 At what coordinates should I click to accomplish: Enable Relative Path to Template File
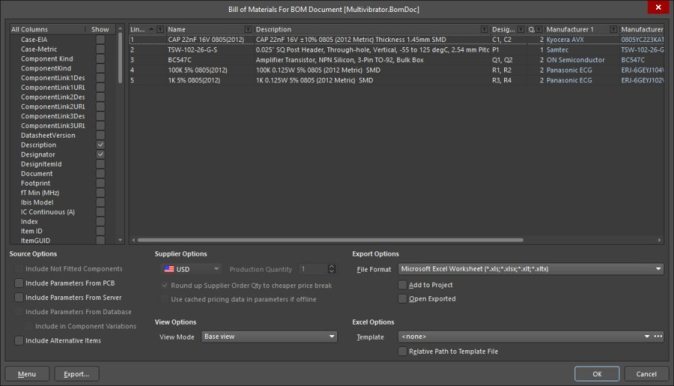[402, 352]
